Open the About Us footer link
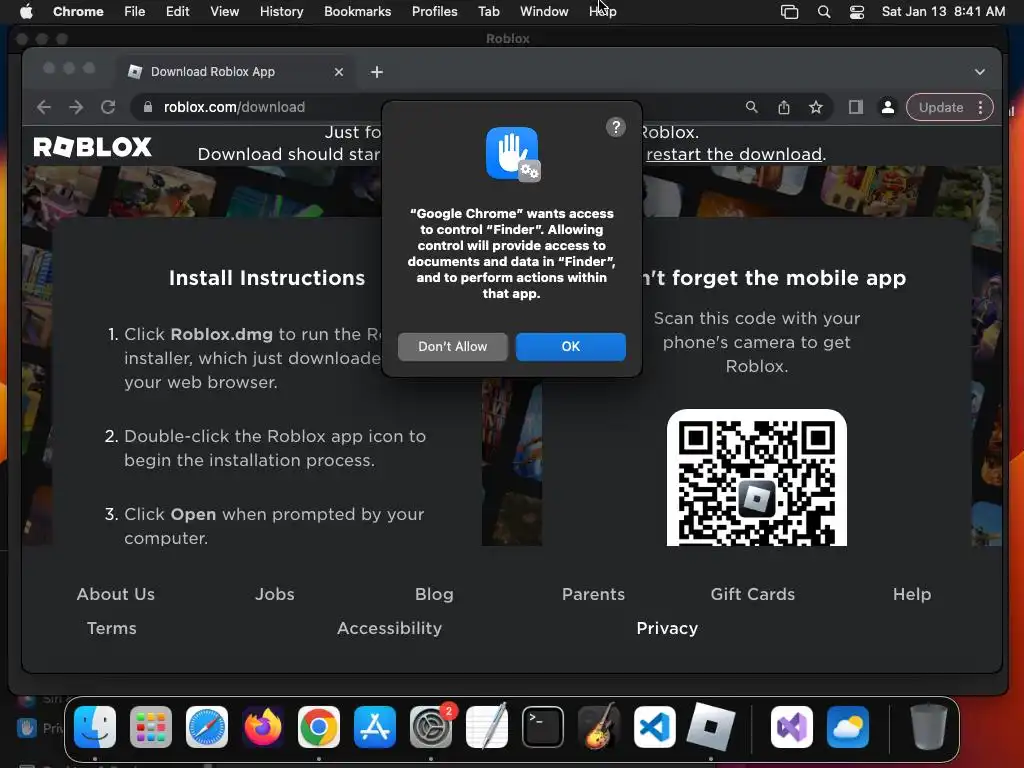1024x768 pixels. point(116,594)
